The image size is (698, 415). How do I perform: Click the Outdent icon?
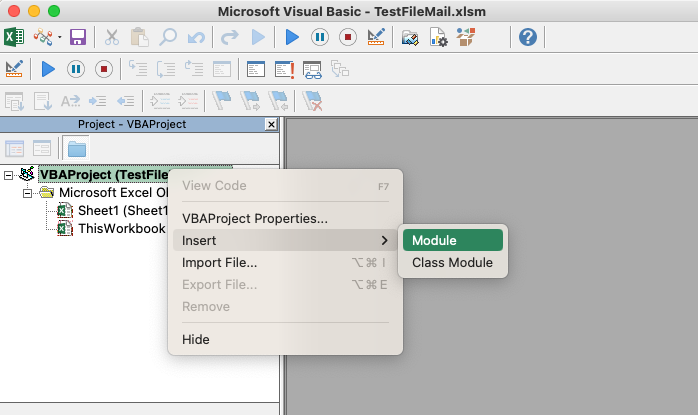[x=126, y=102]
